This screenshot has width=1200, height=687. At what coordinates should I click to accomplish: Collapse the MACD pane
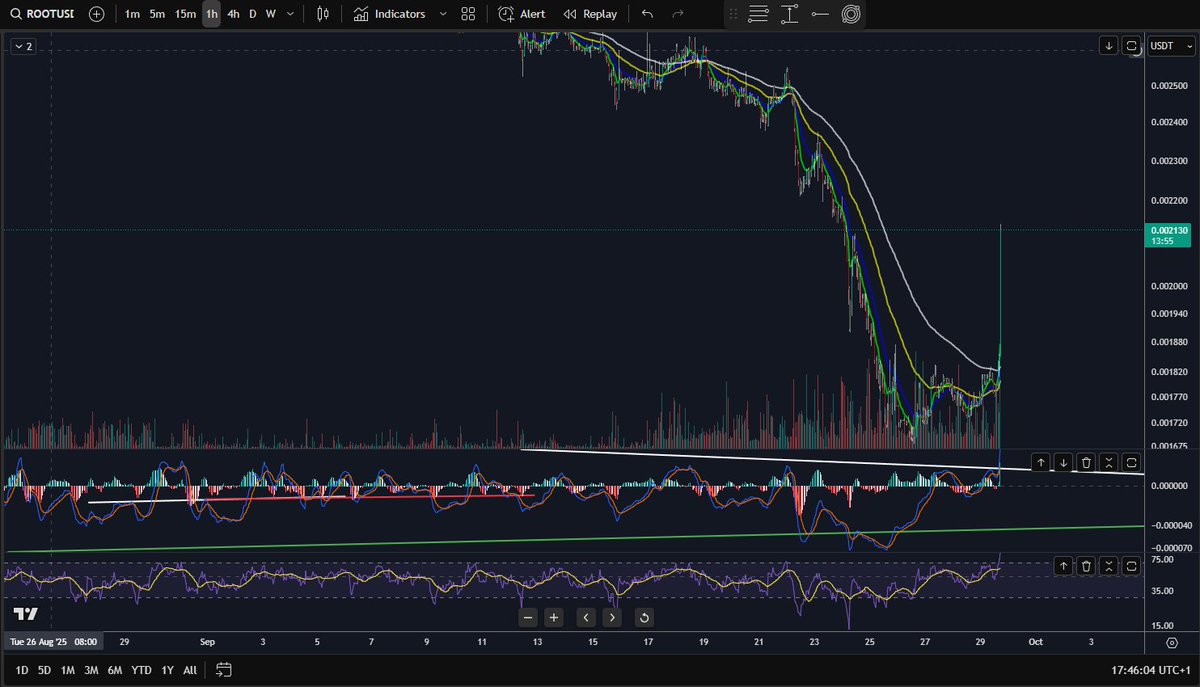coord(1109,462)
